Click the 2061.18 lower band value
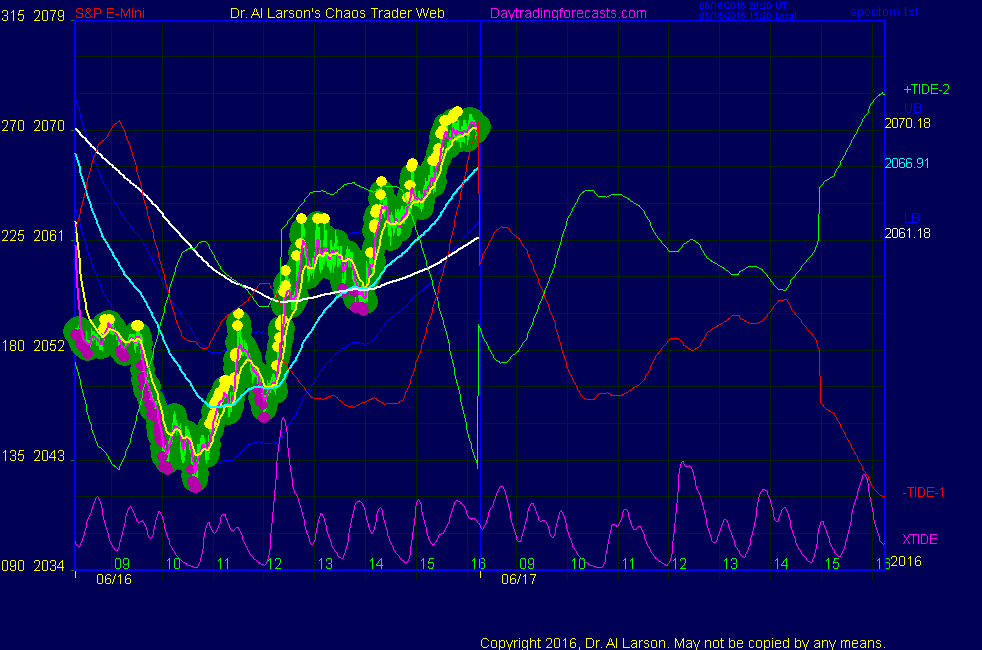This screenshot has width=982, height=650. [907, 233]
